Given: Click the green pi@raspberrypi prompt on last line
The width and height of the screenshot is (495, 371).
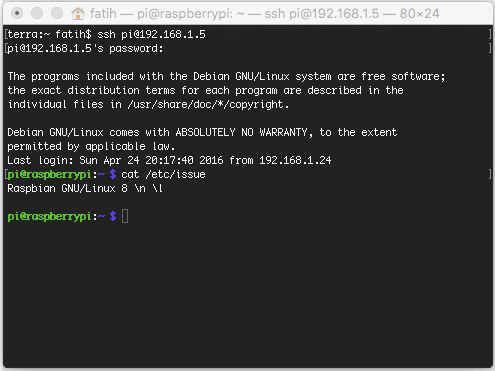Looking at the screenshot, I should (x=49, y=216).
